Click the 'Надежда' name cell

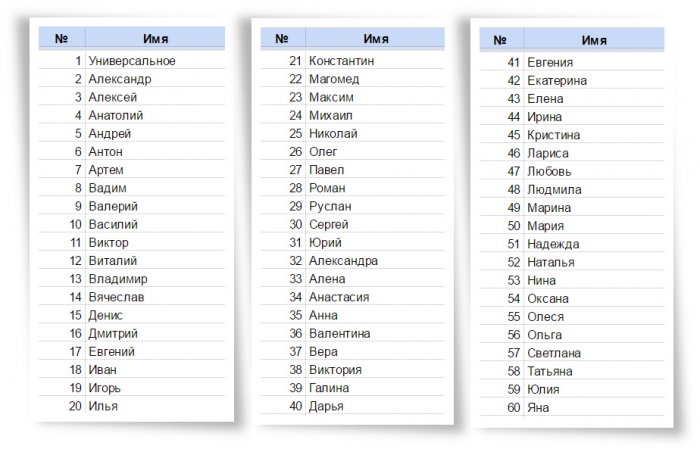coord(553,244)
